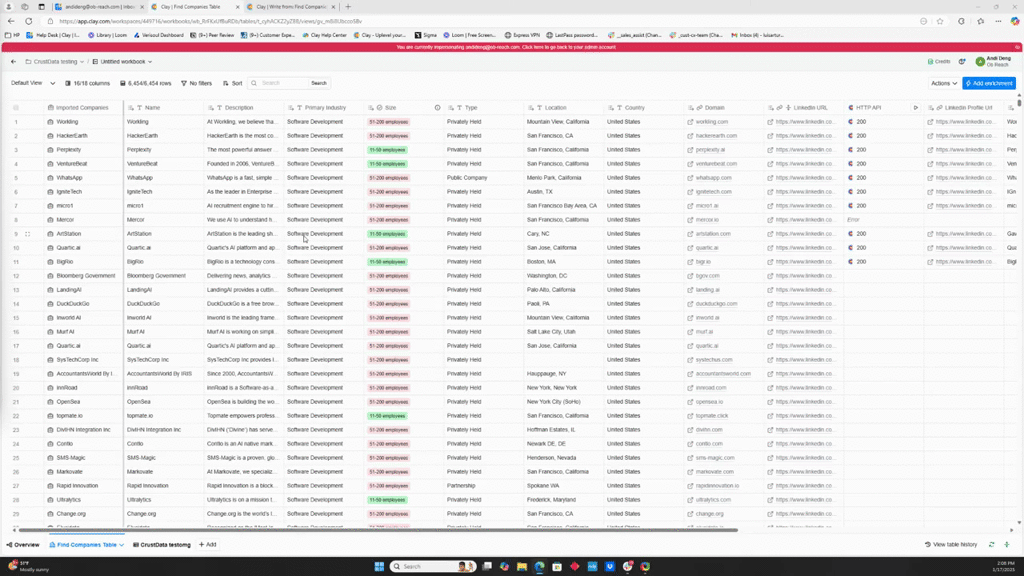Expand the Untitled workbook dropdown in breadcrumb
This screenshot has width=1024, height=576.
tap(122, 62)
